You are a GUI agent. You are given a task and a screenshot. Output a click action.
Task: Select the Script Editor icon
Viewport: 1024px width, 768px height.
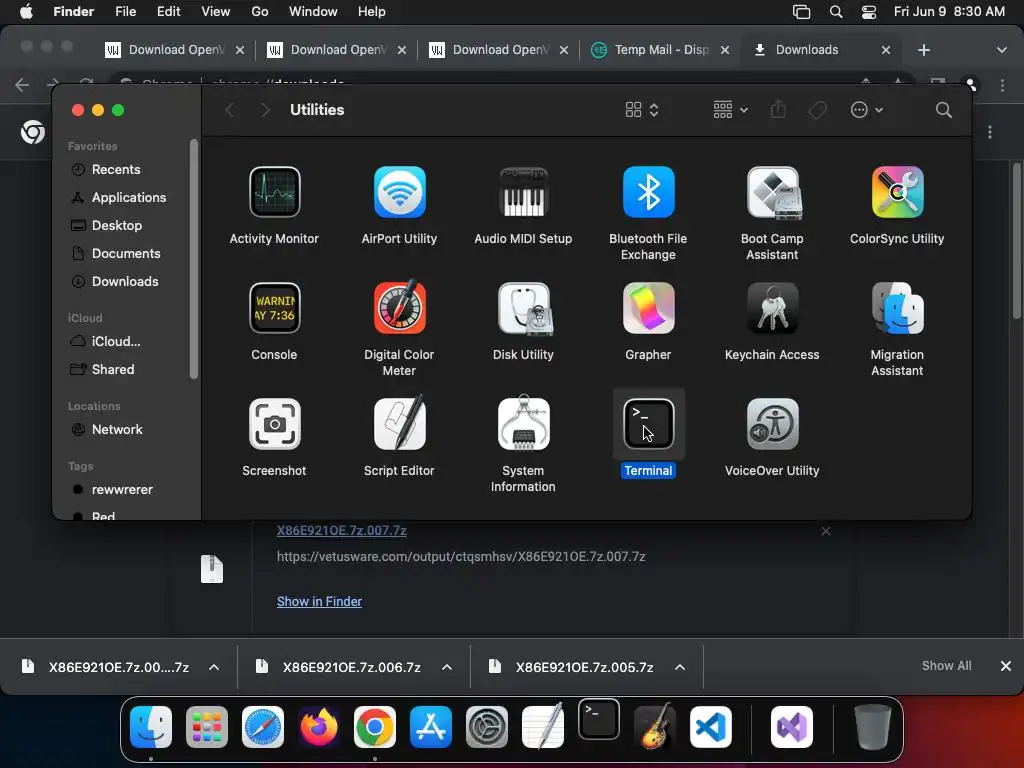coord(399,424)
